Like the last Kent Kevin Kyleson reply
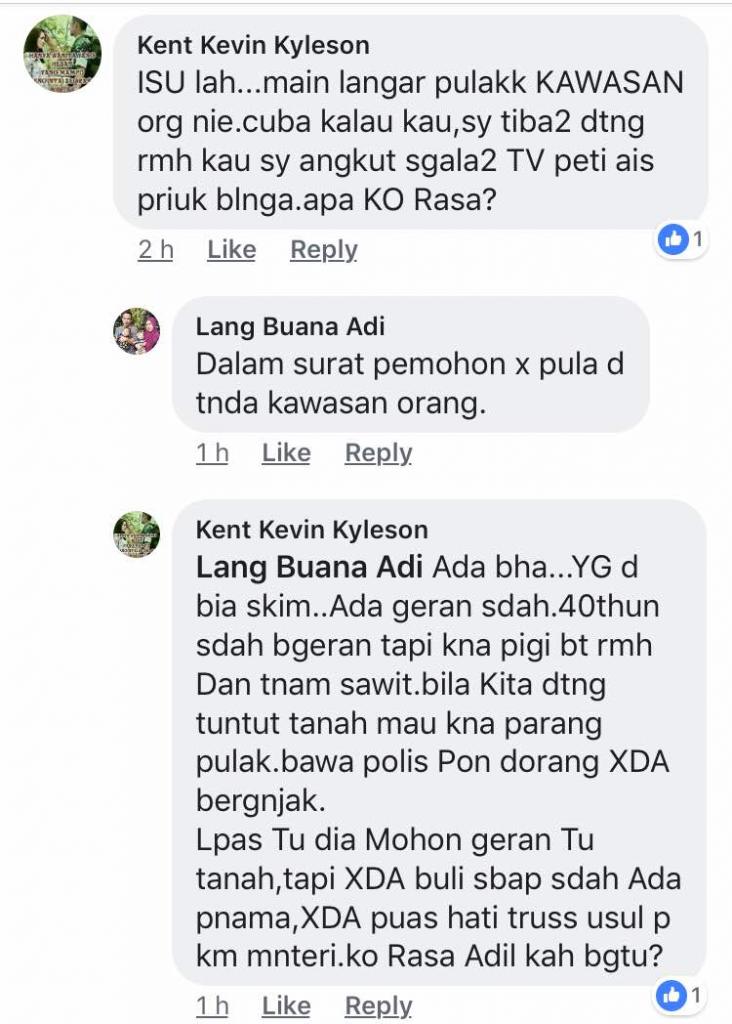The width and height of the screenshot is (732, 1024). tap(286, 1006)
